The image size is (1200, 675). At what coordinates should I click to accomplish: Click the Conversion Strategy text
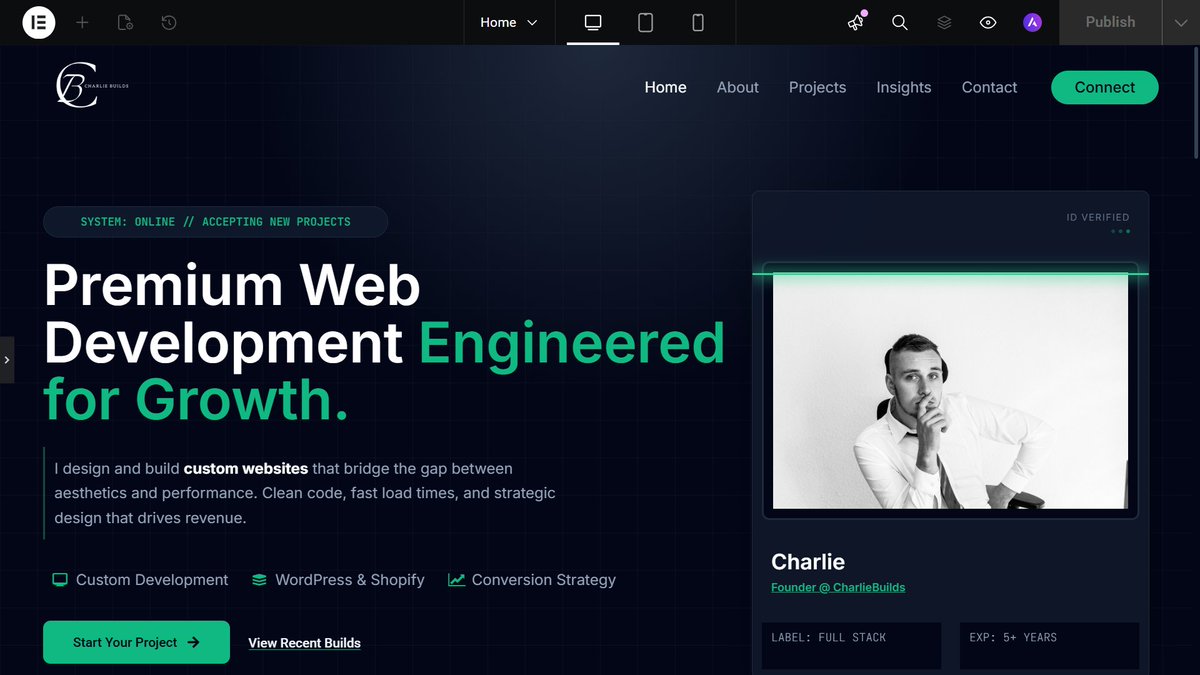click(x=544, y=580)
